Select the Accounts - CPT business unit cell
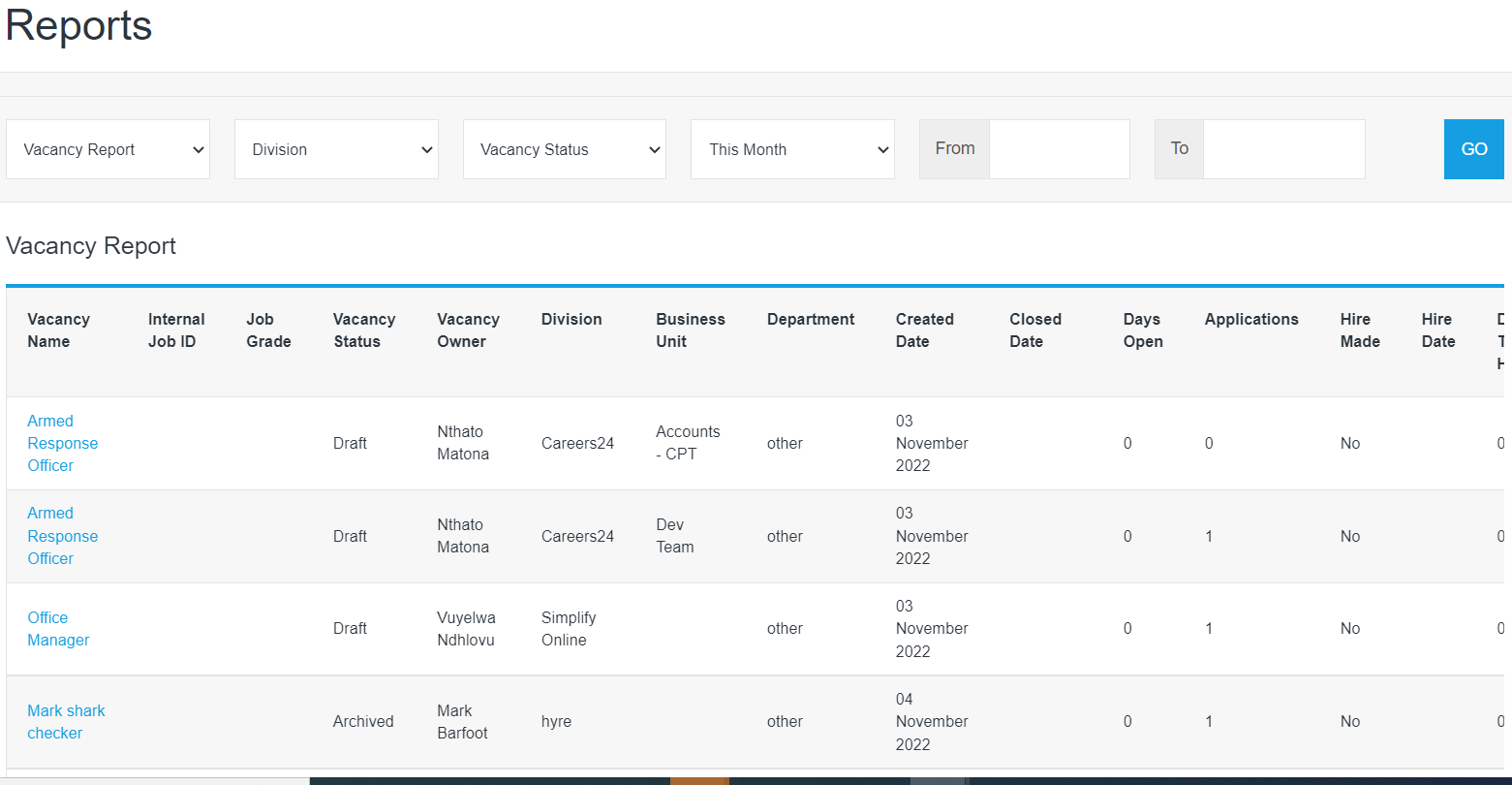The image size is (1512, 785). point(688,443)
